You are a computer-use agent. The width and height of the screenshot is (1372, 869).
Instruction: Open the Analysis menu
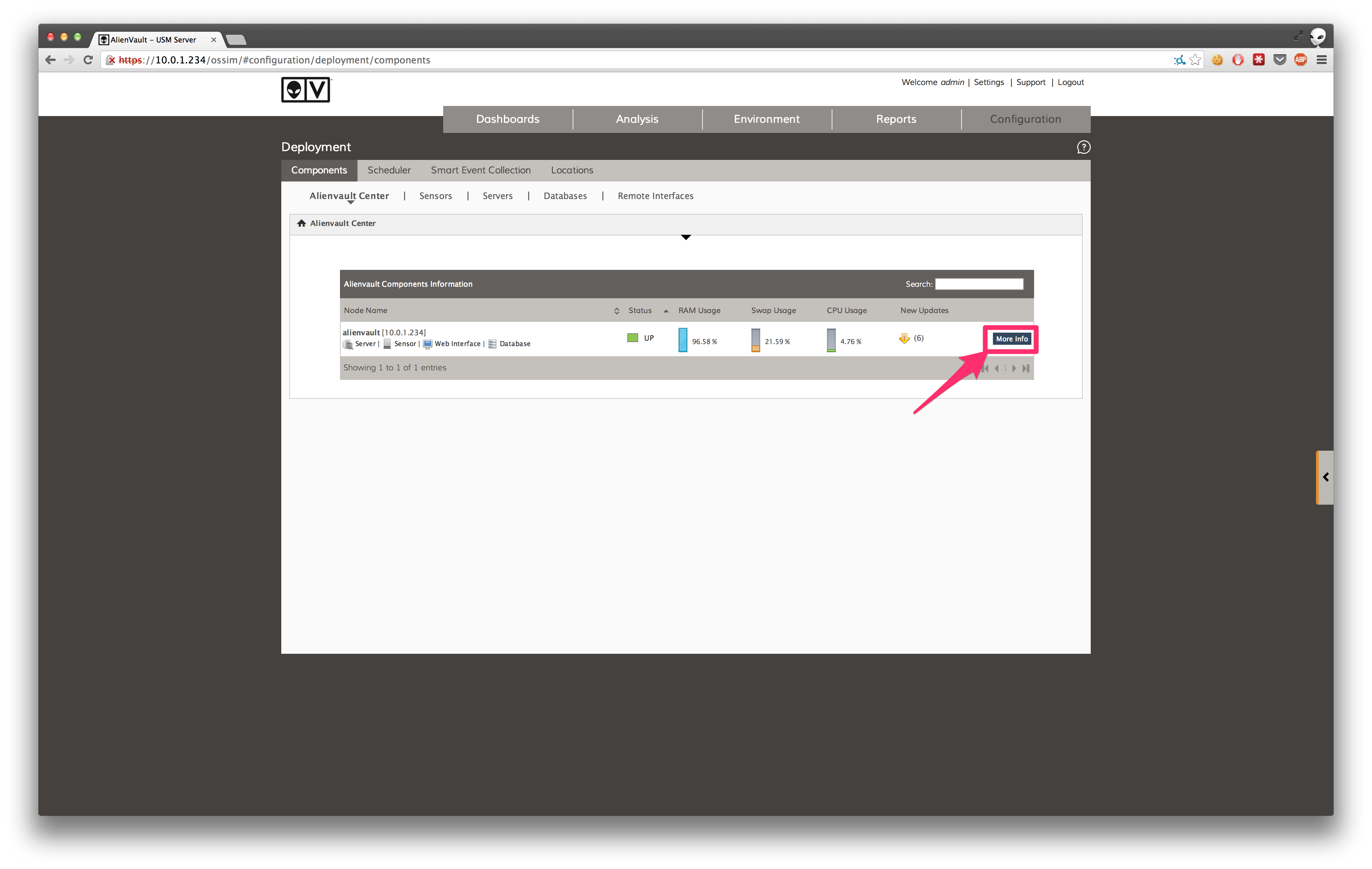pos(637,119)
